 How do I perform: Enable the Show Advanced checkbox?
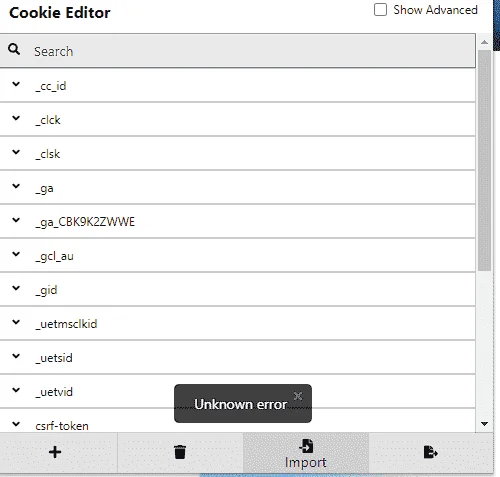click(380, 10)
